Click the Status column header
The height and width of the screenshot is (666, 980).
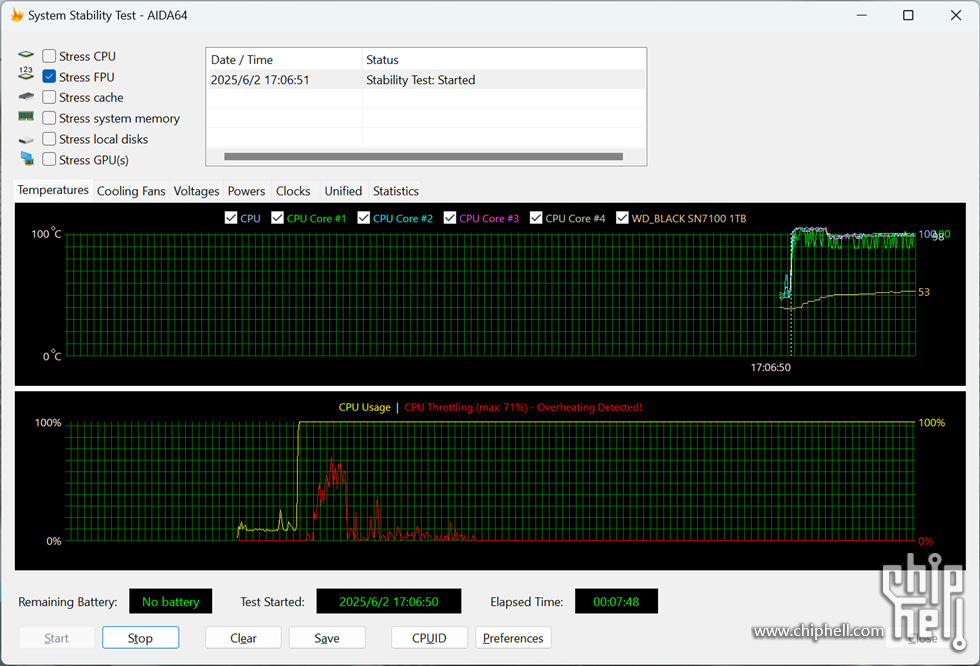tap(504, 59)
